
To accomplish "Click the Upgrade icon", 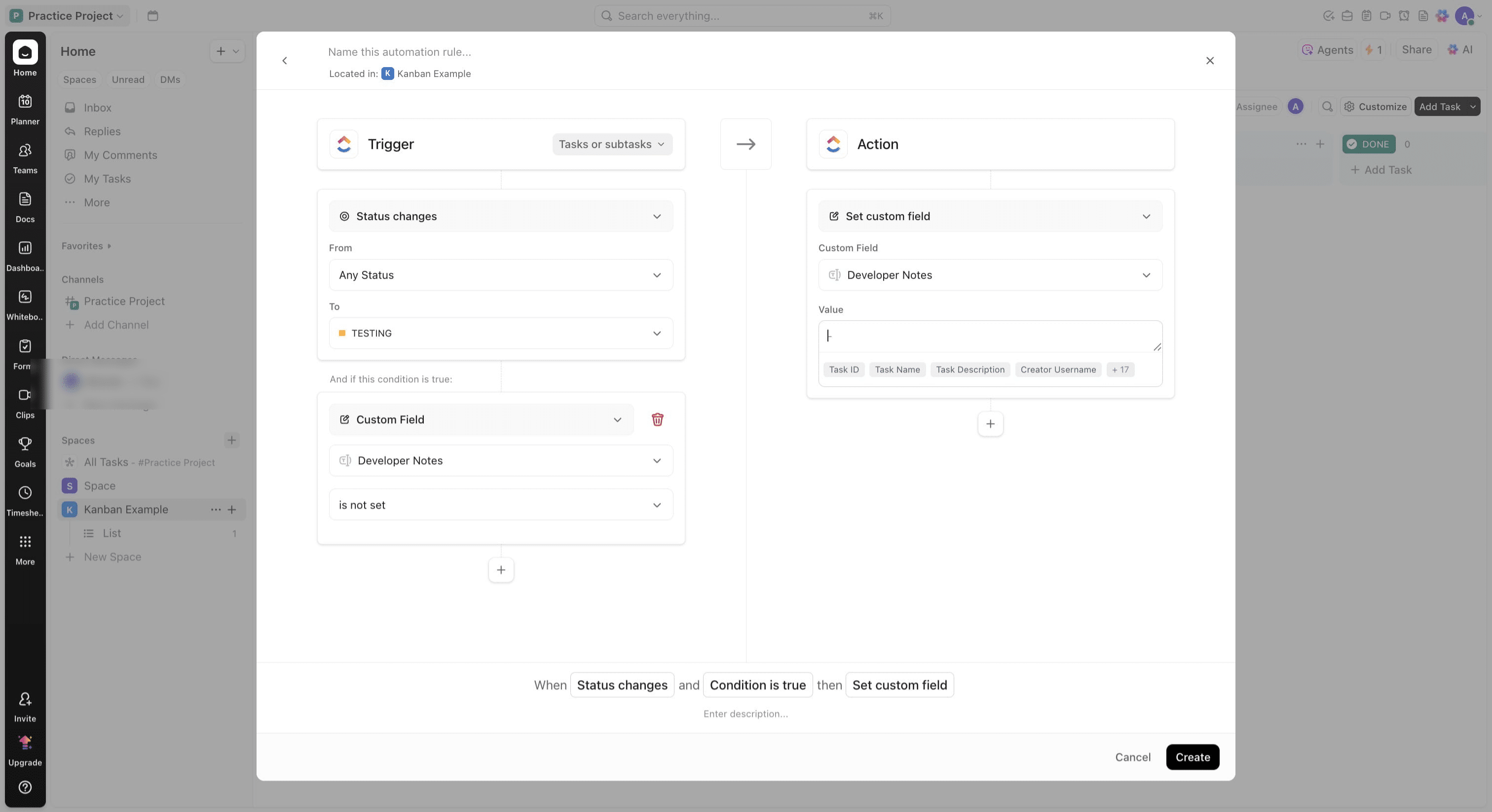I will 25,742.
